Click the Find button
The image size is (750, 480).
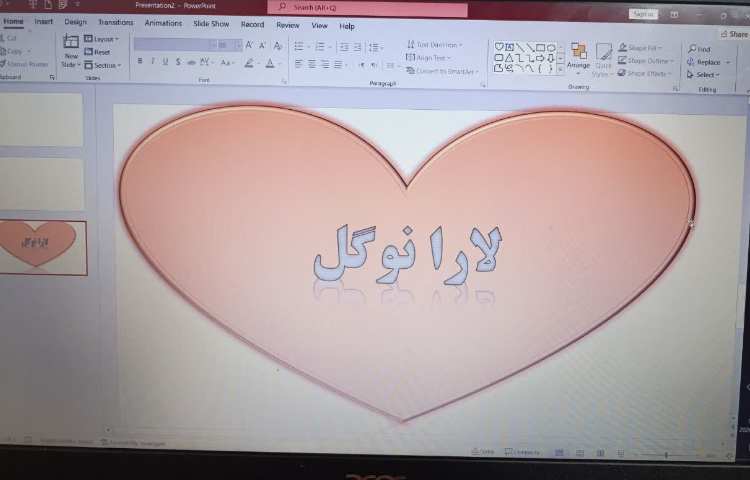[x=699, y=49]
